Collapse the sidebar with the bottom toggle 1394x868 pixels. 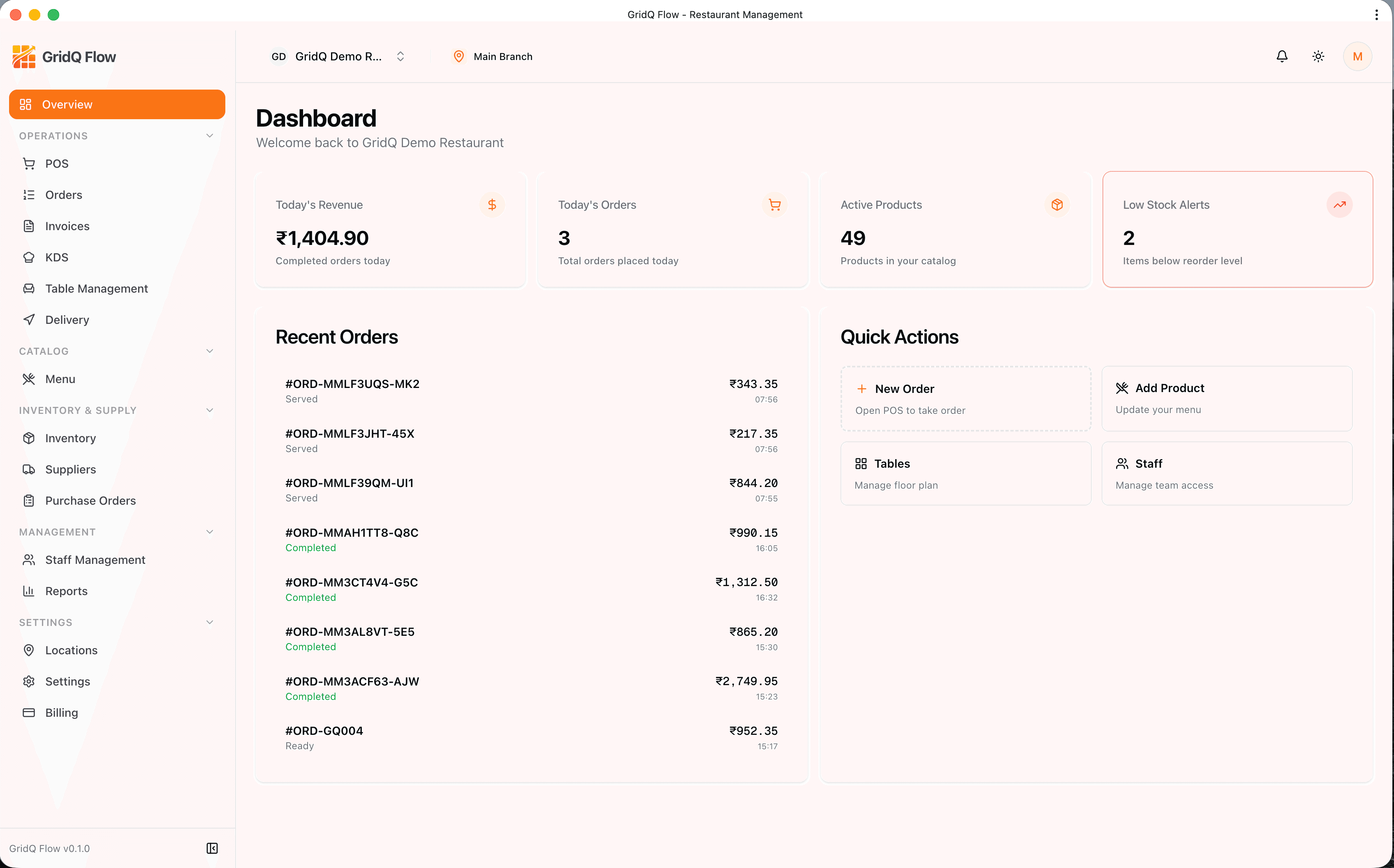click(x=212, y=848)
